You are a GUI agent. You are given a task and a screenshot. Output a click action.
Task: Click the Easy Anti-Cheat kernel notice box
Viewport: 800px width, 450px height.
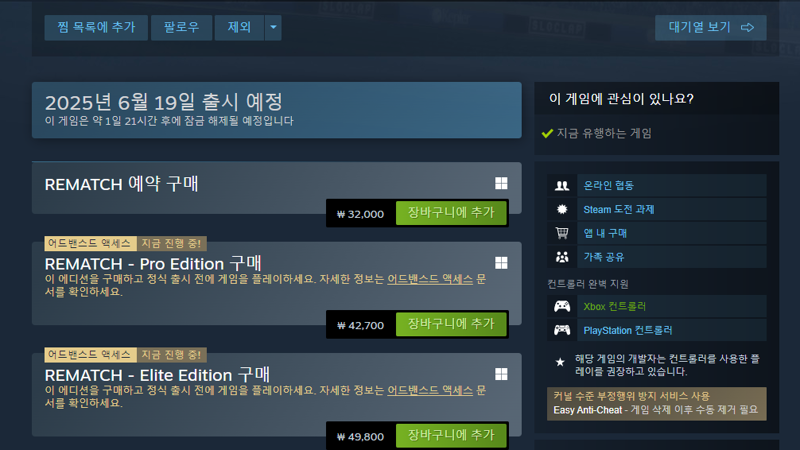point(657,404)
